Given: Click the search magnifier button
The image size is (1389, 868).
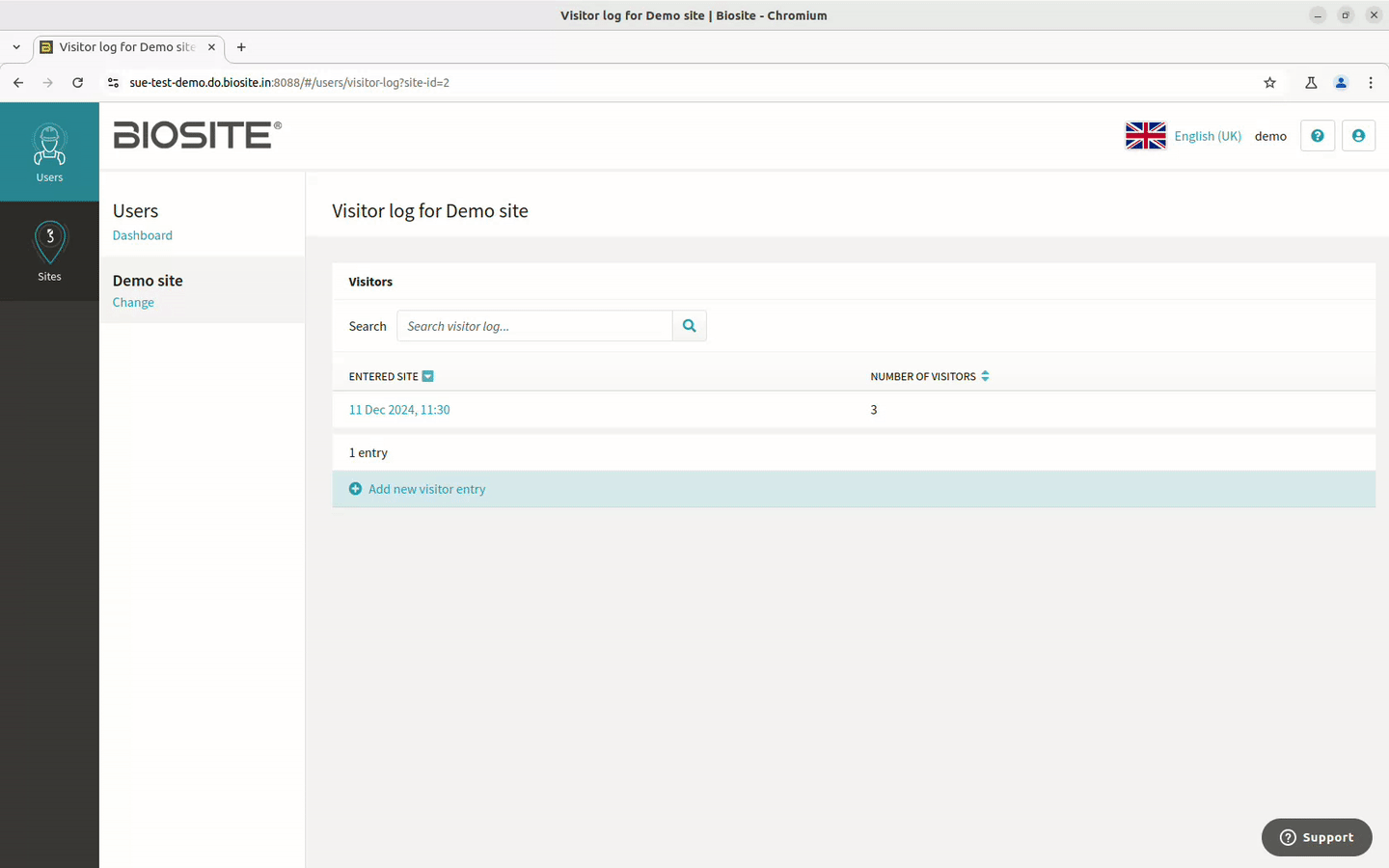Looking at the screenshot, I should [x=689, y=326].
